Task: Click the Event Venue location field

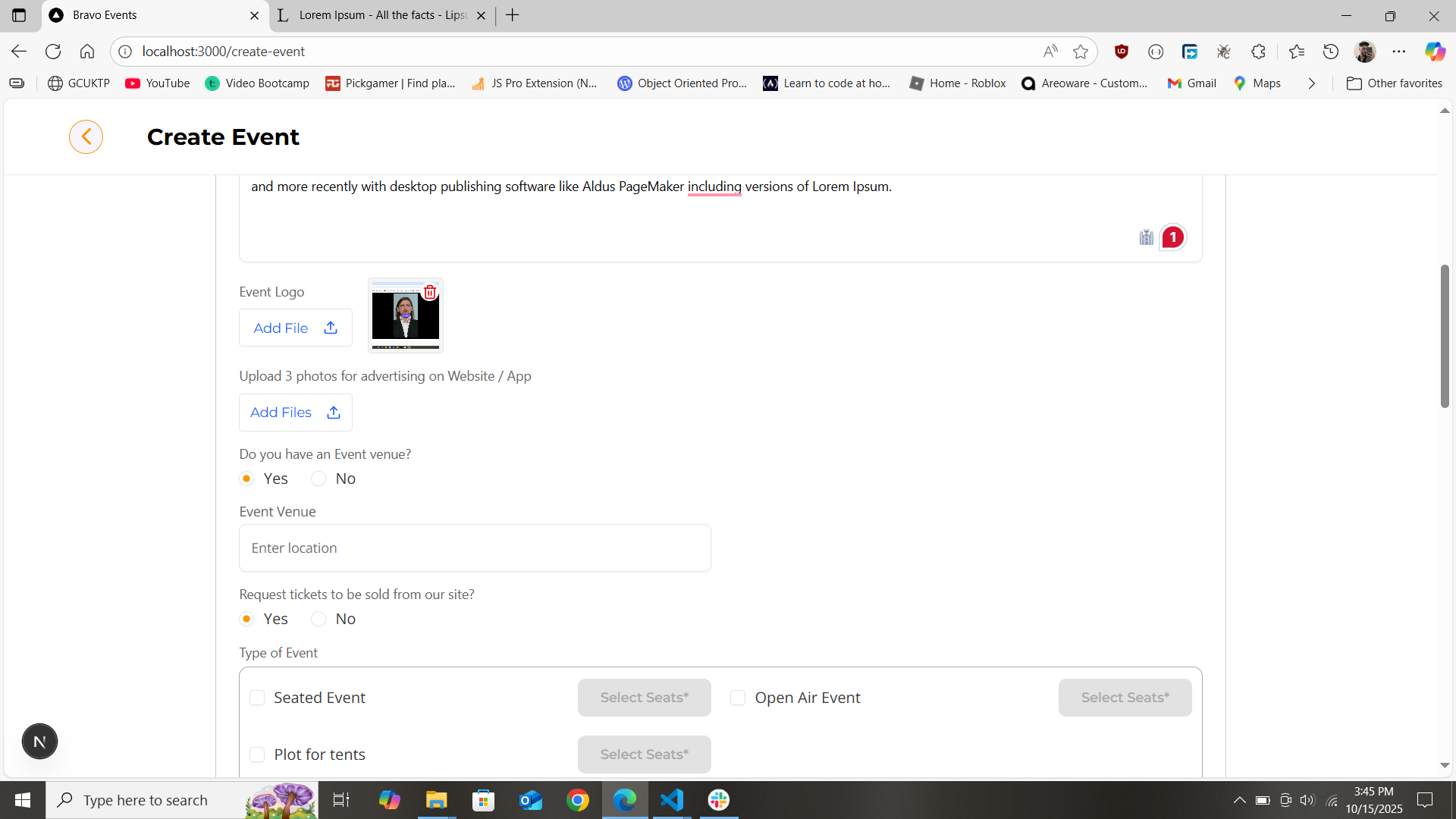Action: click(x=475, y=548)
